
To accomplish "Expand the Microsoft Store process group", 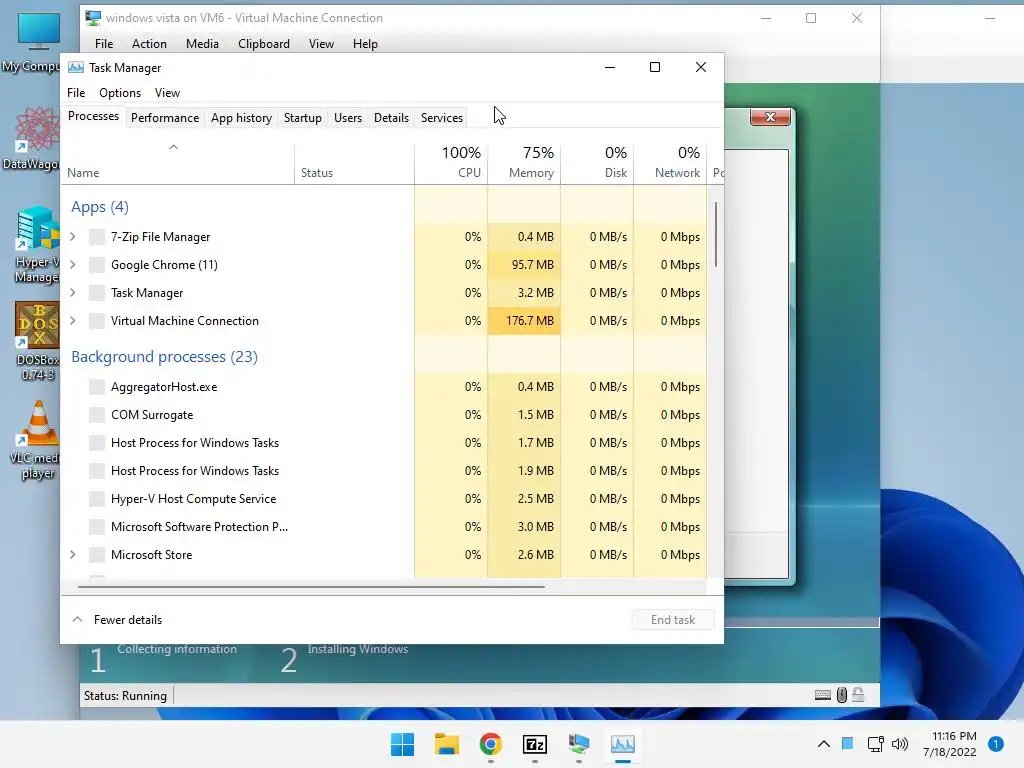I will tap(72, 554).
